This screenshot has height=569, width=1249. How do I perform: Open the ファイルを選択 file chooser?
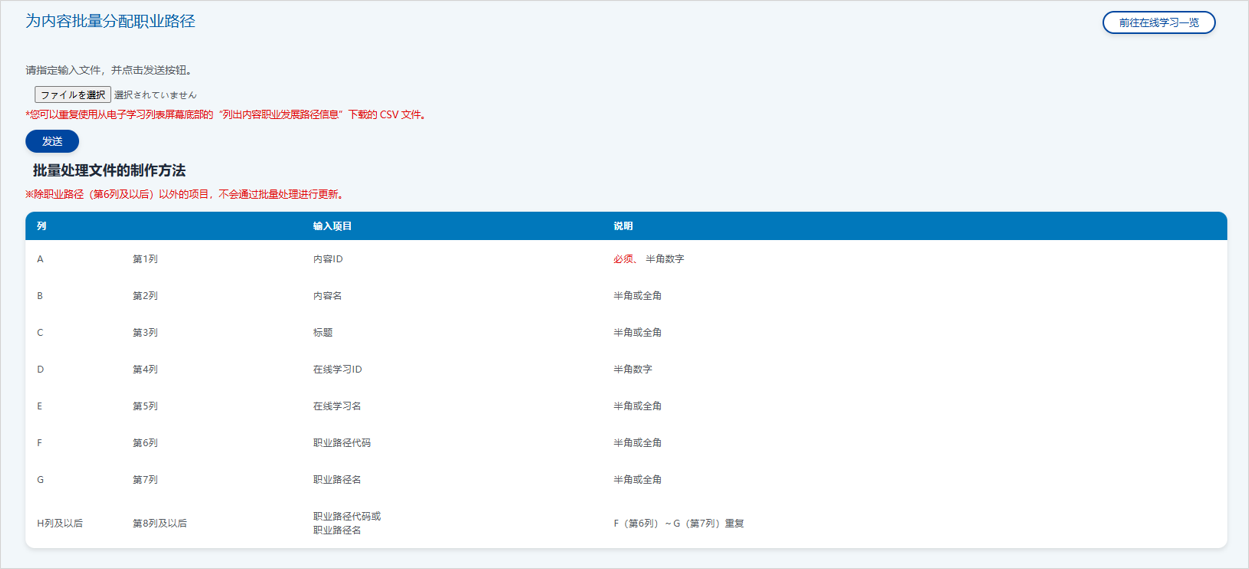73,95
